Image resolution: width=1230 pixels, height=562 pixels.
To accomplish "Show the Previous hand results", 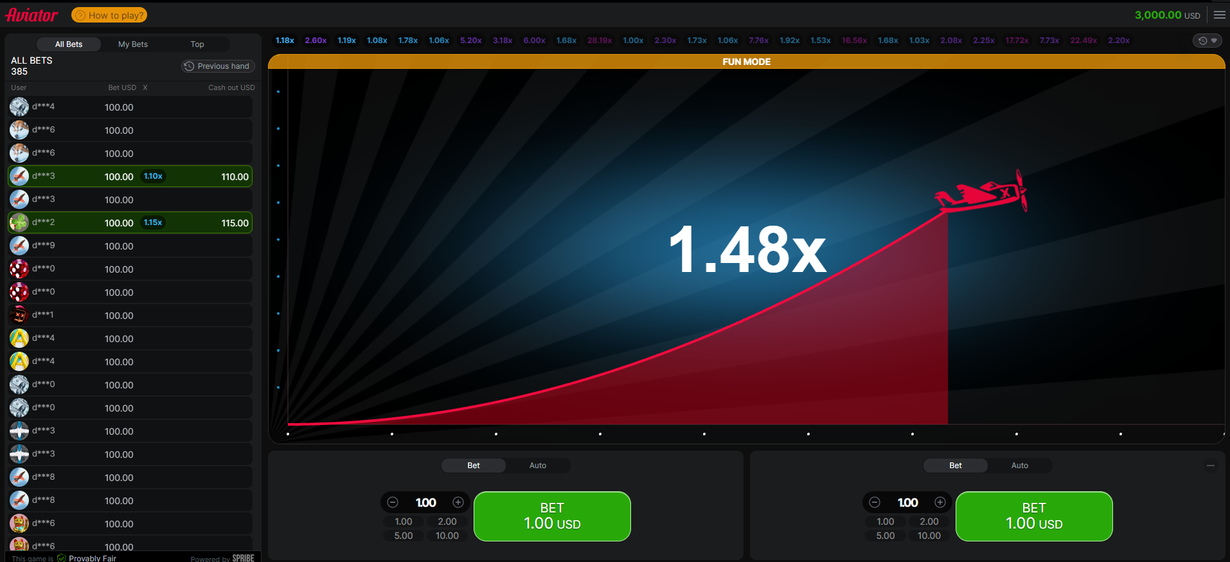I will coord(218,66).
